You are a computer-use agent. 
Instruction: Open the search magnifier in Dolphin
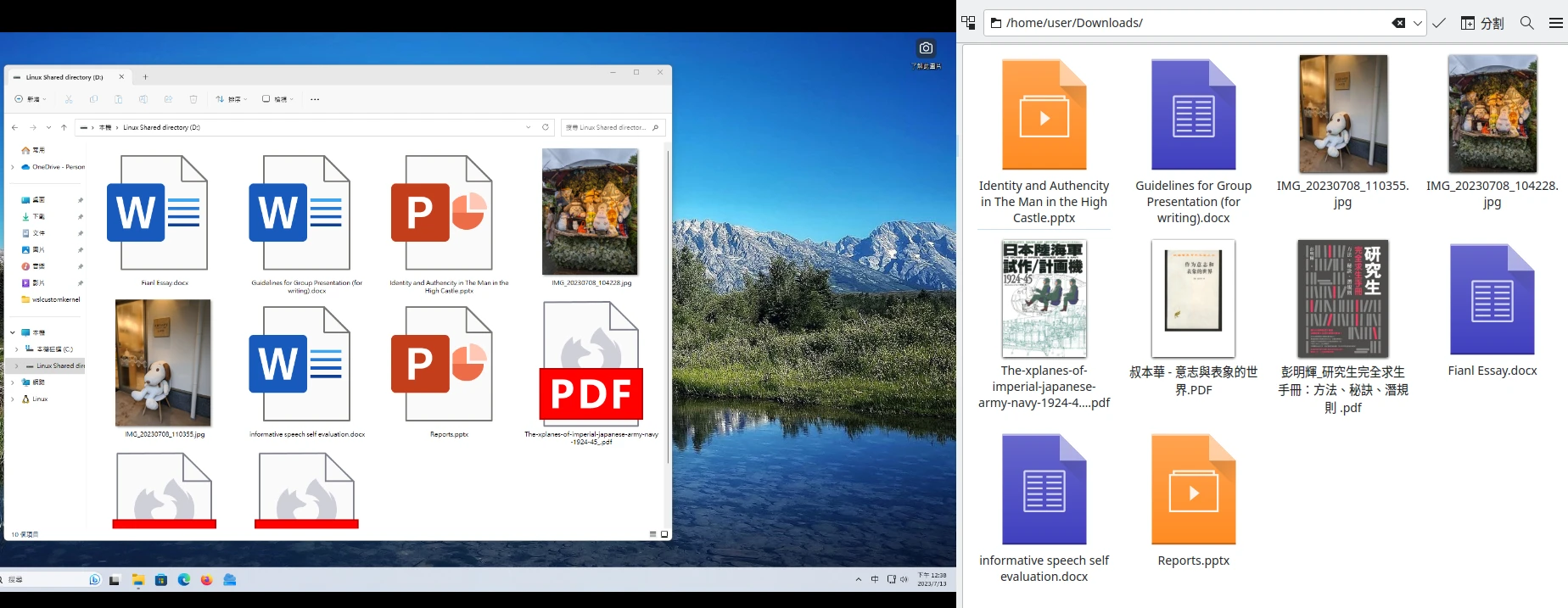click(1526, 23)
